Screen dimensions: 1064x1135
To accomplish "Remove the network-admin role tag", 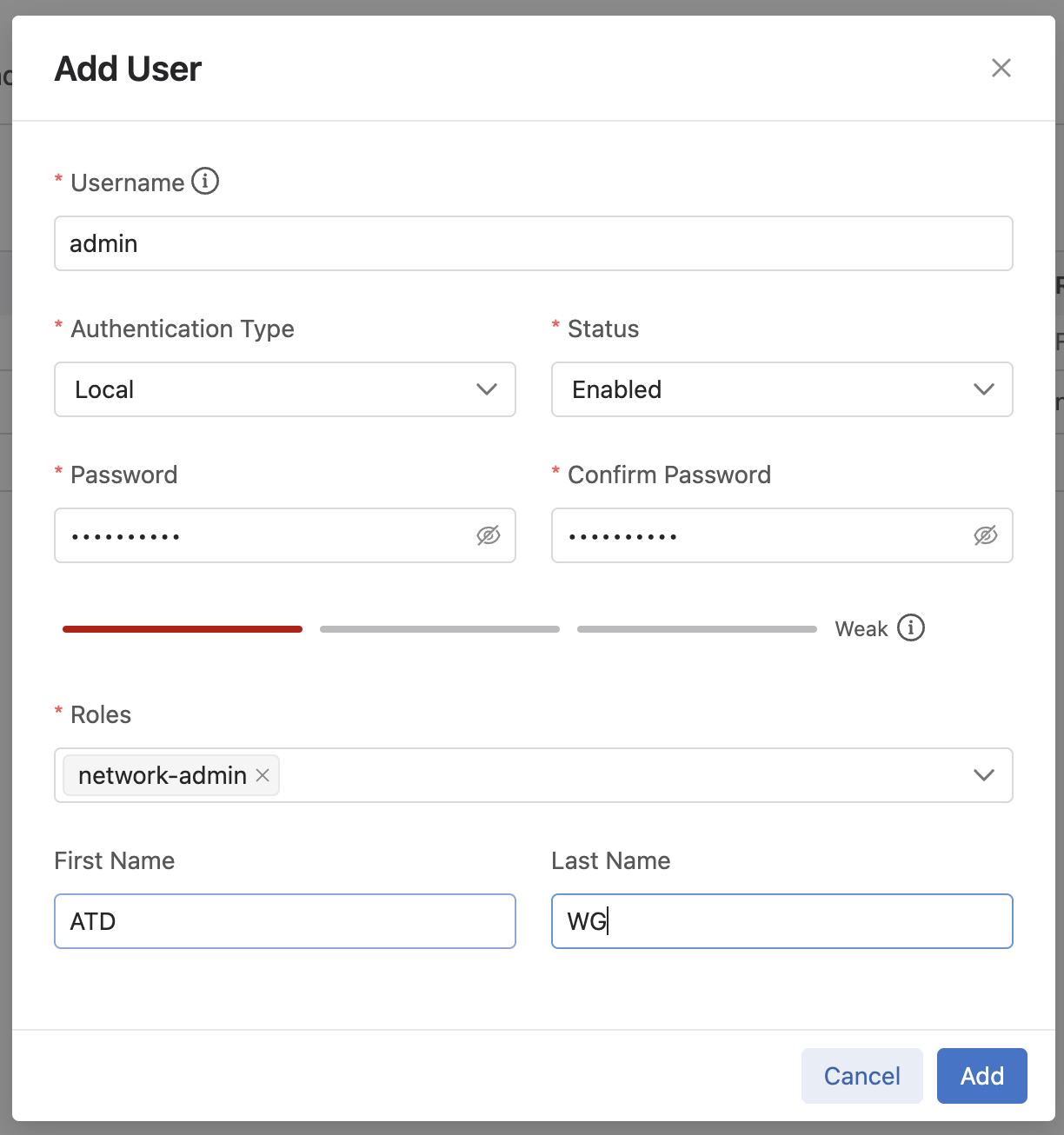I will 263,775.
